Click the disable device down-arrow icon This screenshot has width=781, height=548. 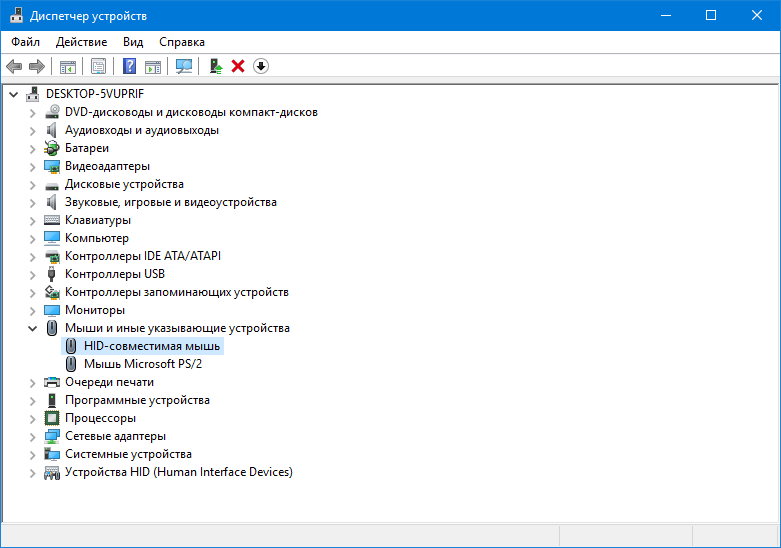[261, 67]
